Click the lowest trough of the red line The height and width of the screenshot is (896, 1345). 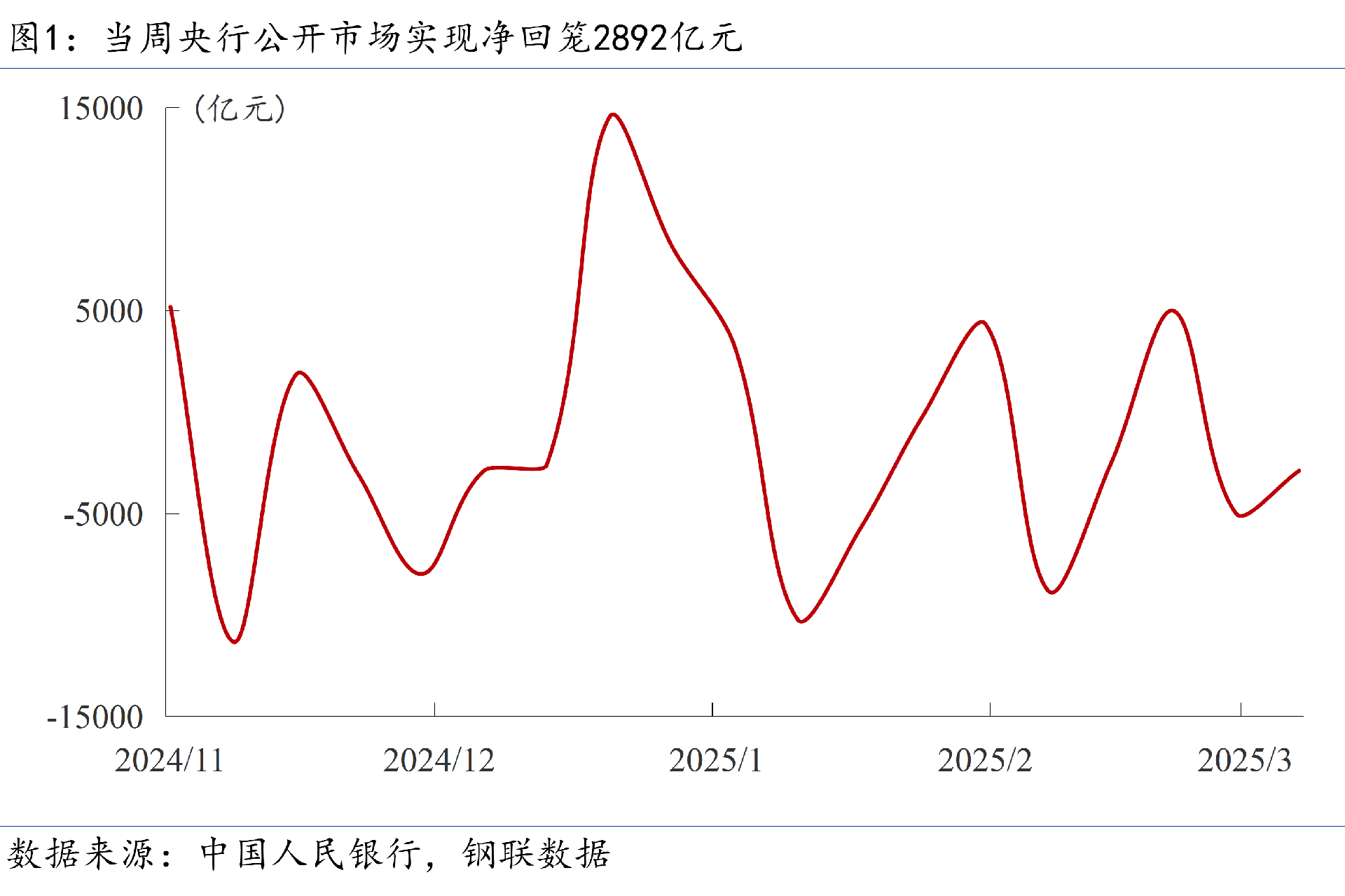(x=235, y=642)
